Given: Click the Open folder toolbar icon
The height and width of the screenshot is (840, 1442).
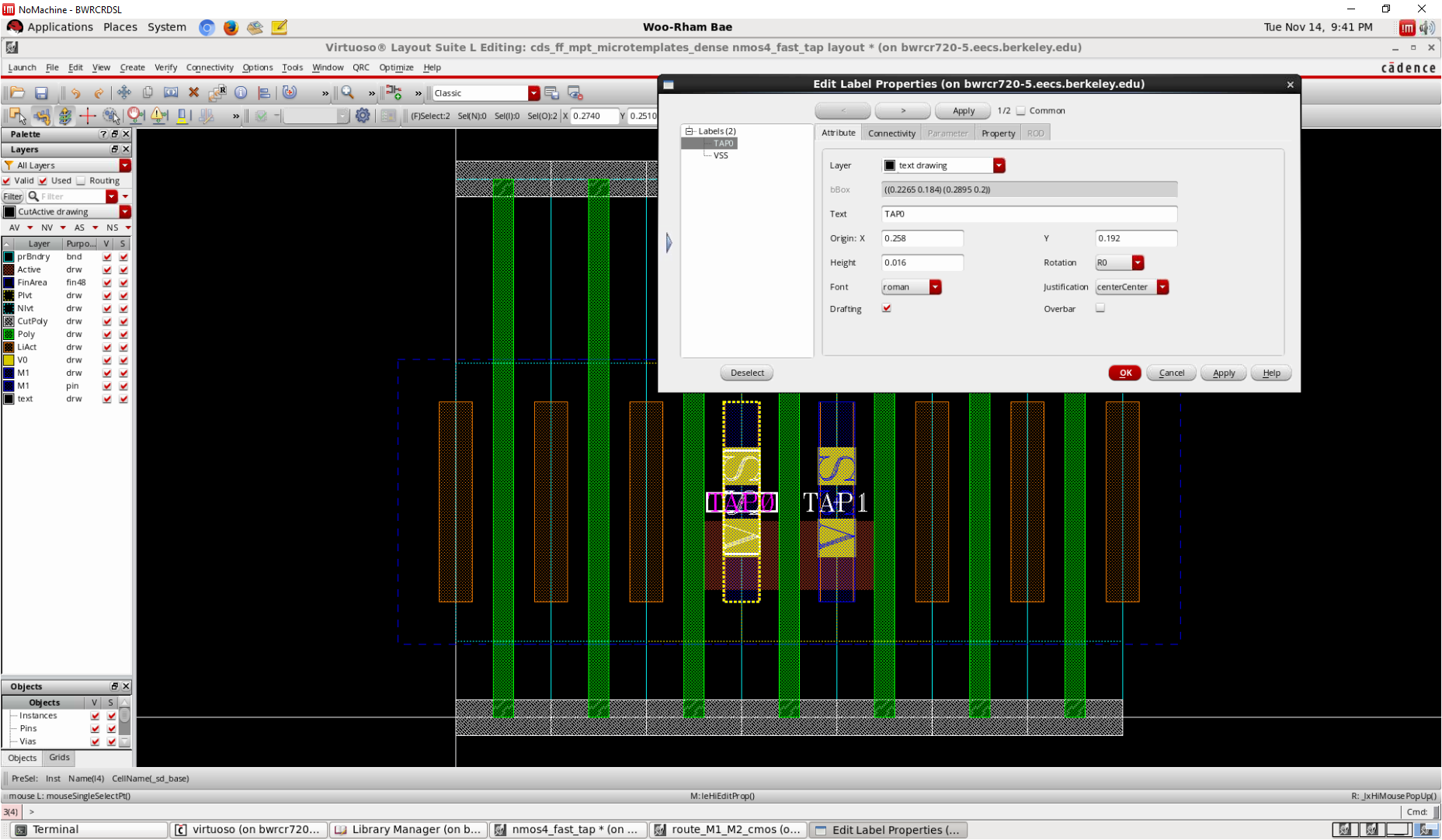Looking at the screenshot, I should [x=17, y=92].
